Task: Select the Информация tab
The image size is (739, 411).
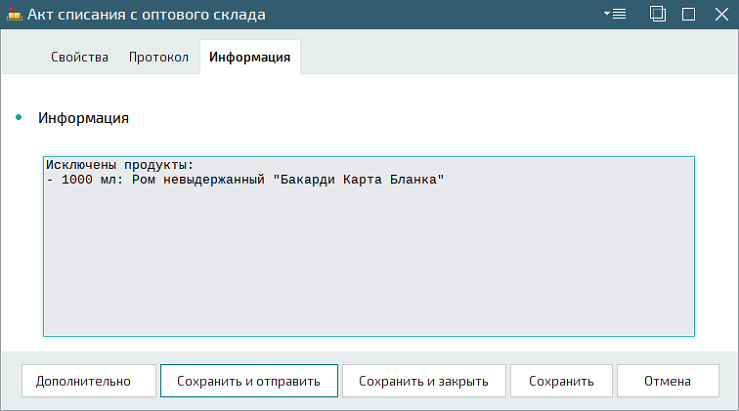Action: tap(250, 57)
